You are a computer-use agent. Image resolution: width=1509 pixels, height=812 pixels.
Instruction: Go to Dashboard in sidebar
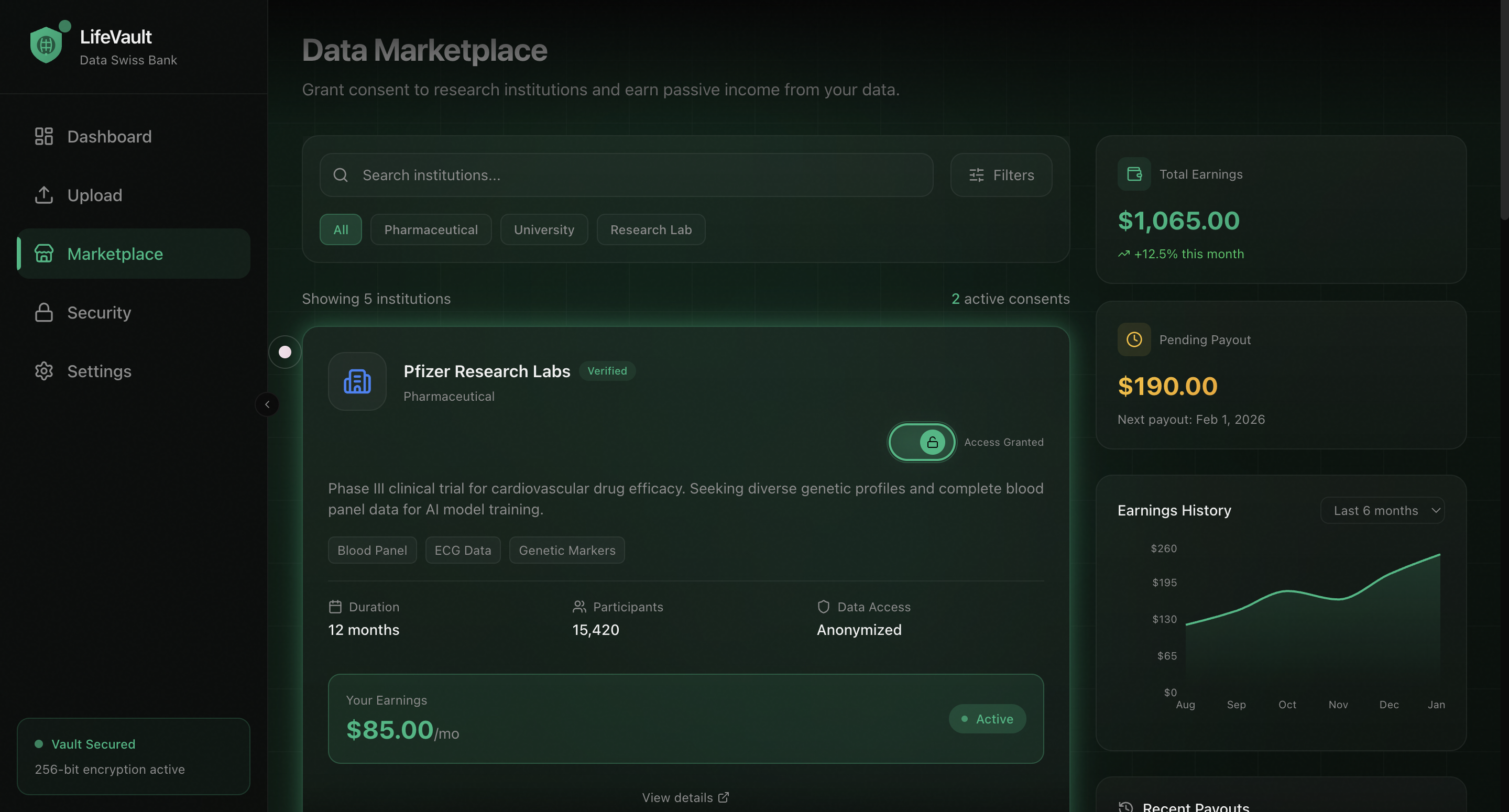point(109,137)
